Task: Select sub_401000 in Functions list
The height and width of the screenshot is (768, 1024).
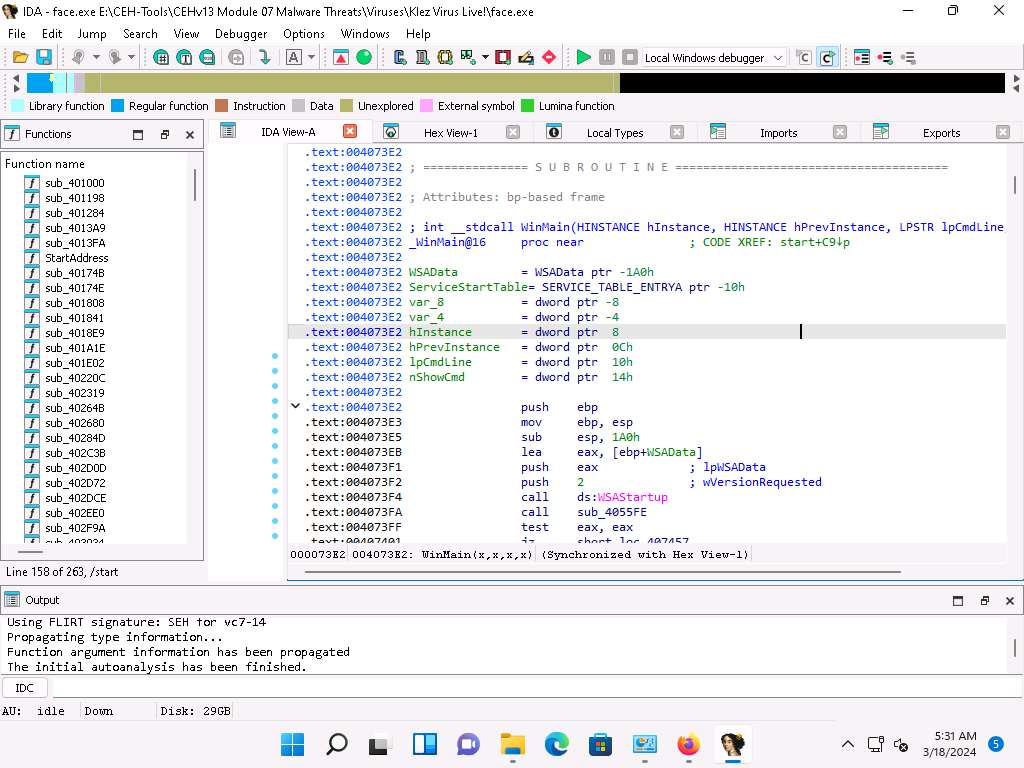Action: 74,183
